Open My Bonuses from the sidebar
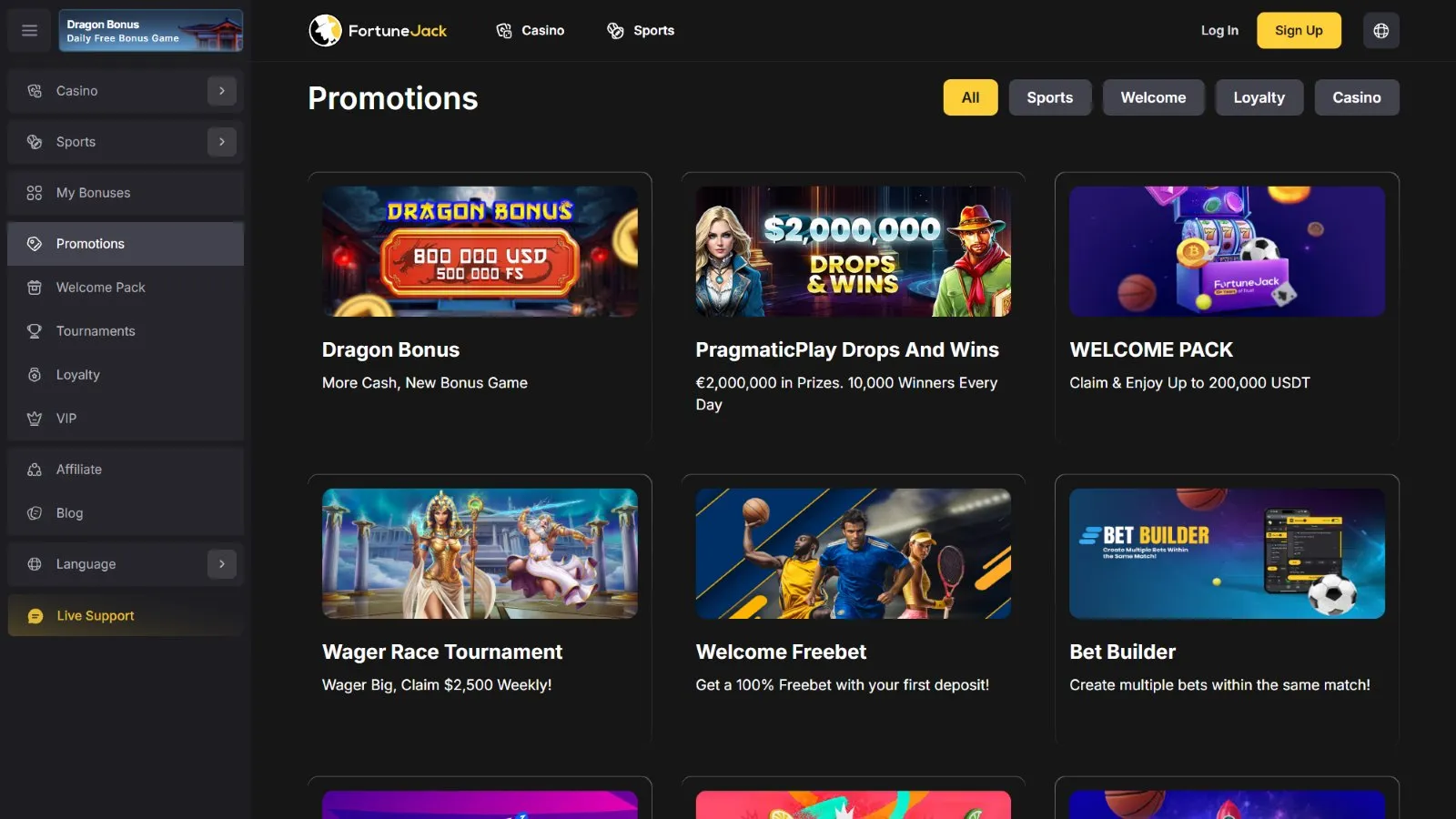1456x819 pixels. (126, 193)
